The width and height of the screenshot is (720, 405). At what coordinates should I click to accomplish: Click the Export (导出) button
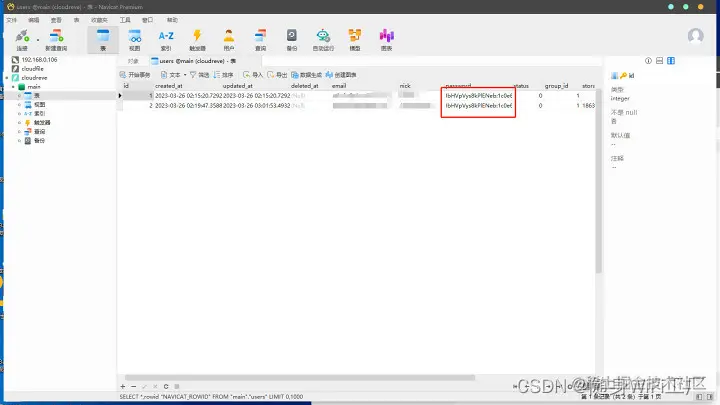click(x=277, y=75)
